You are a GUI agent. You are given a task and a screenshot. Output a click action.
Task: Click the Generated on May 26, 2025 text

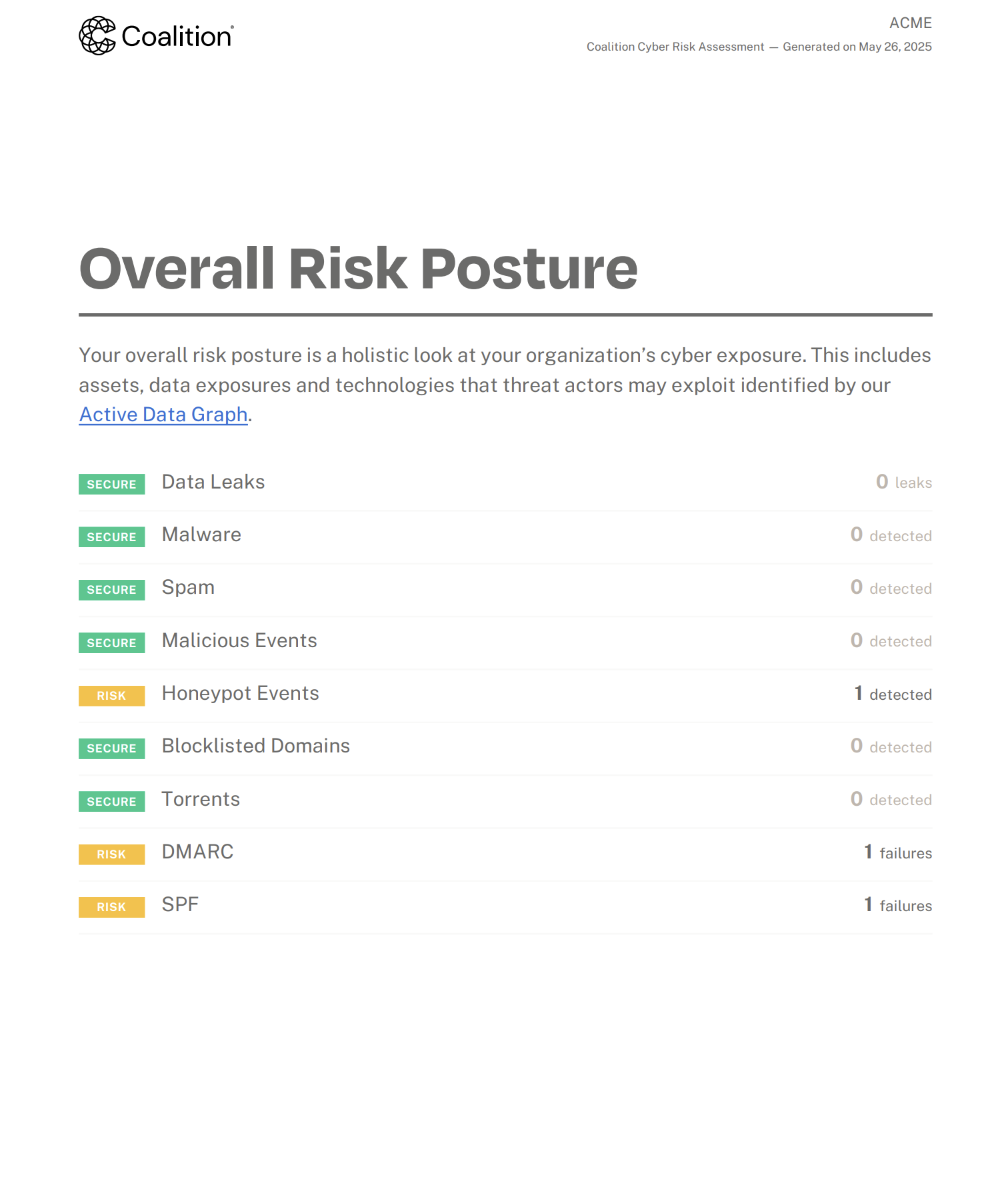coord(857,47)
